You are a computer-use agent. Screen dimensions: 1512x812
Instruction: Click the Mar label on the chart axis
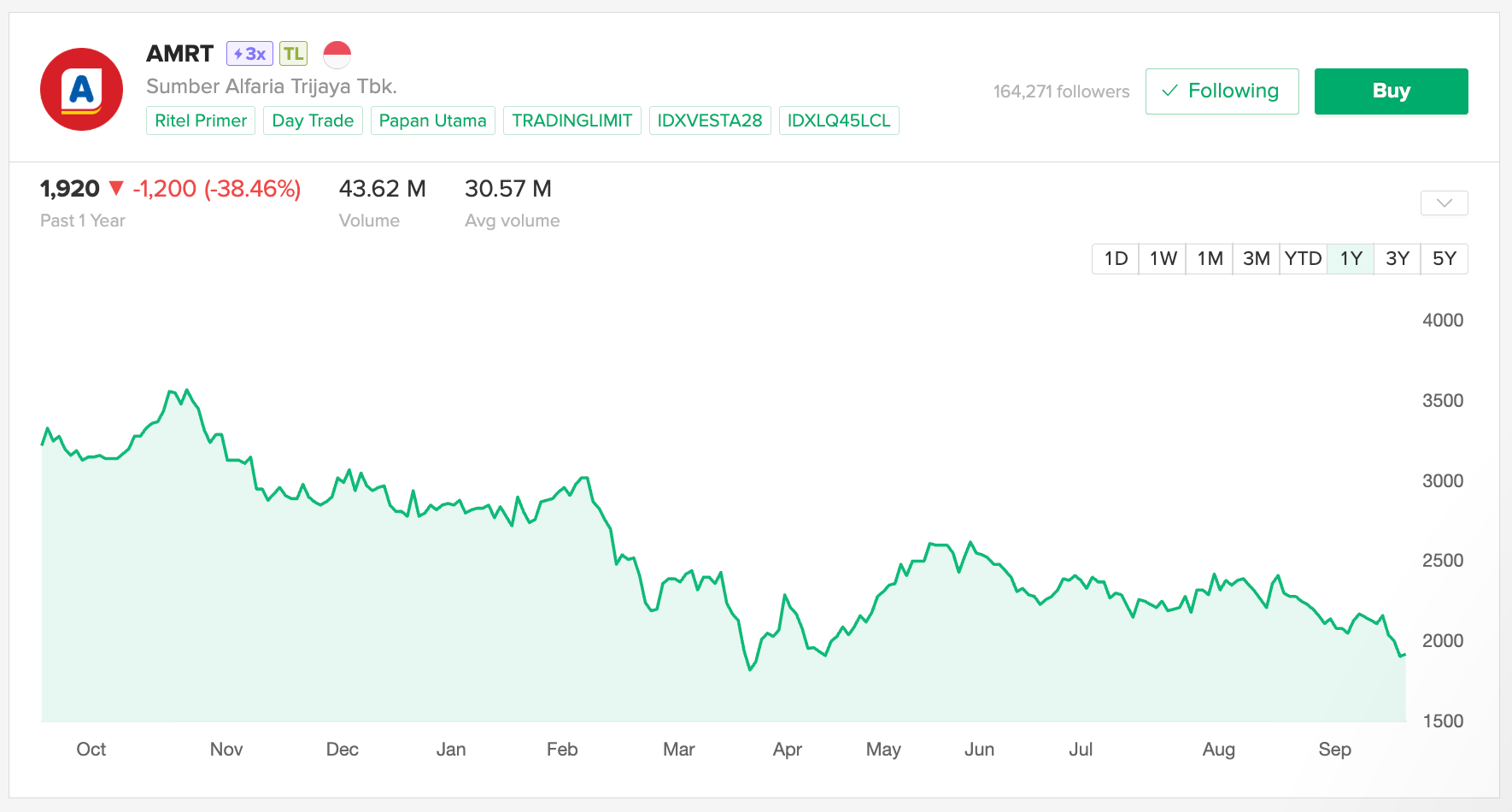pos(679,750)
